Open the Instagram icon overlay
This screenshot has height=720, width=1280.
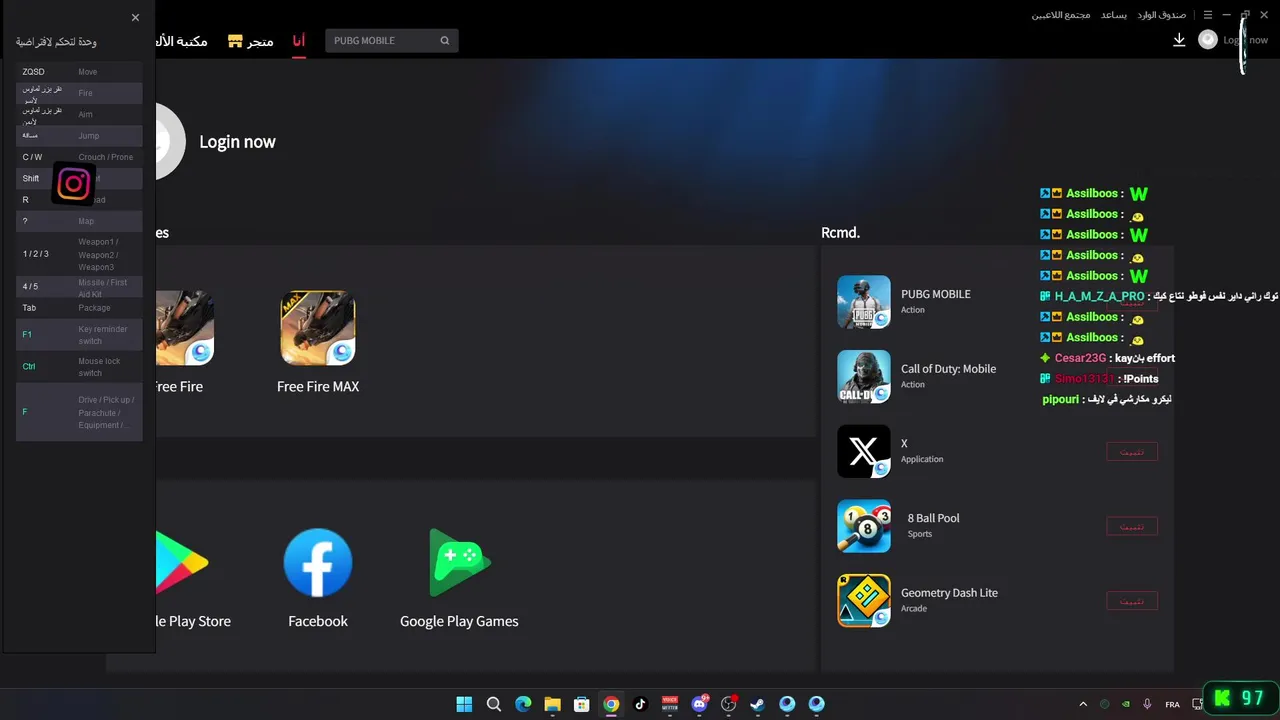(73, 184)
